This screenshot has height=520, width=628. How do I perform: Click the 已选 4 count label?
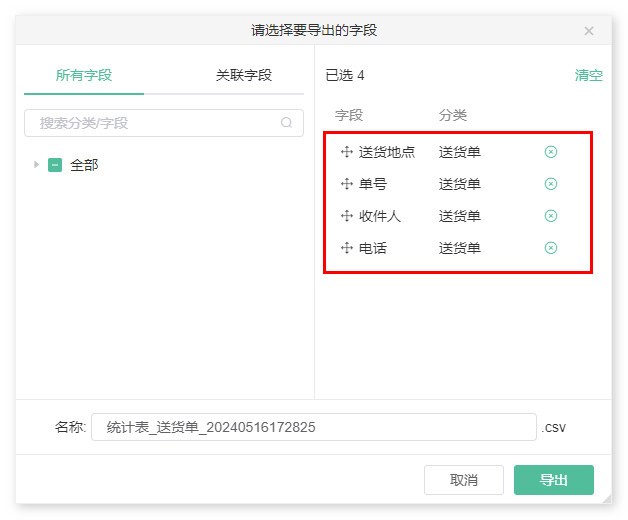click(x=345, y=75)
